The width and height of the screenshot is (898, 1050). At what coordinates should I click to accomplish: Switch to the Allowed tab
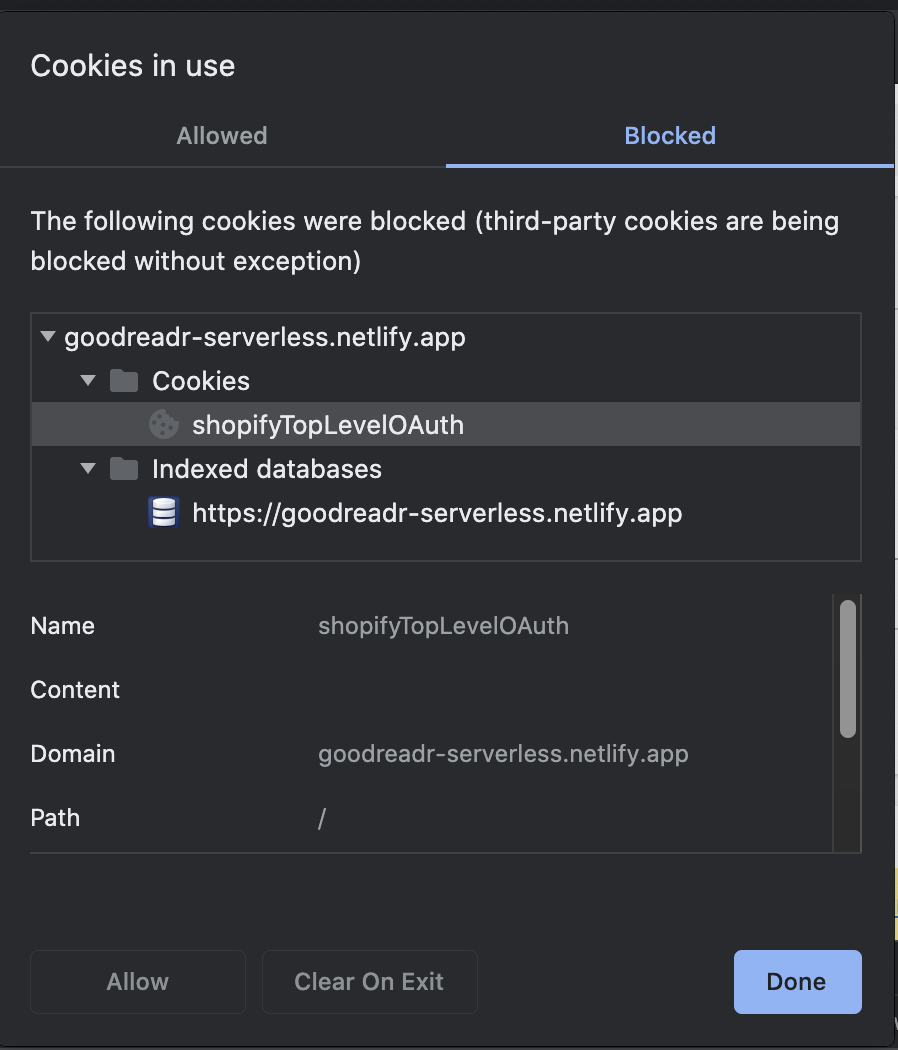point(221,136)
